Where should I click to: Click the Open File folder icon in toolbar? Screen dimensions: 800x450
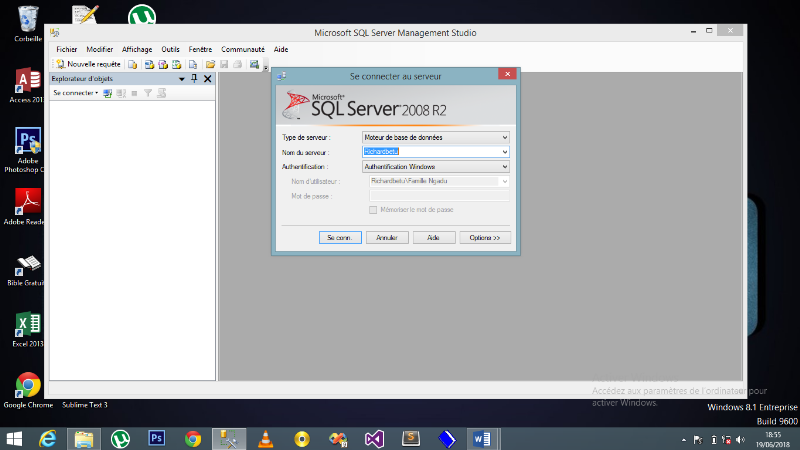[211, 64]
